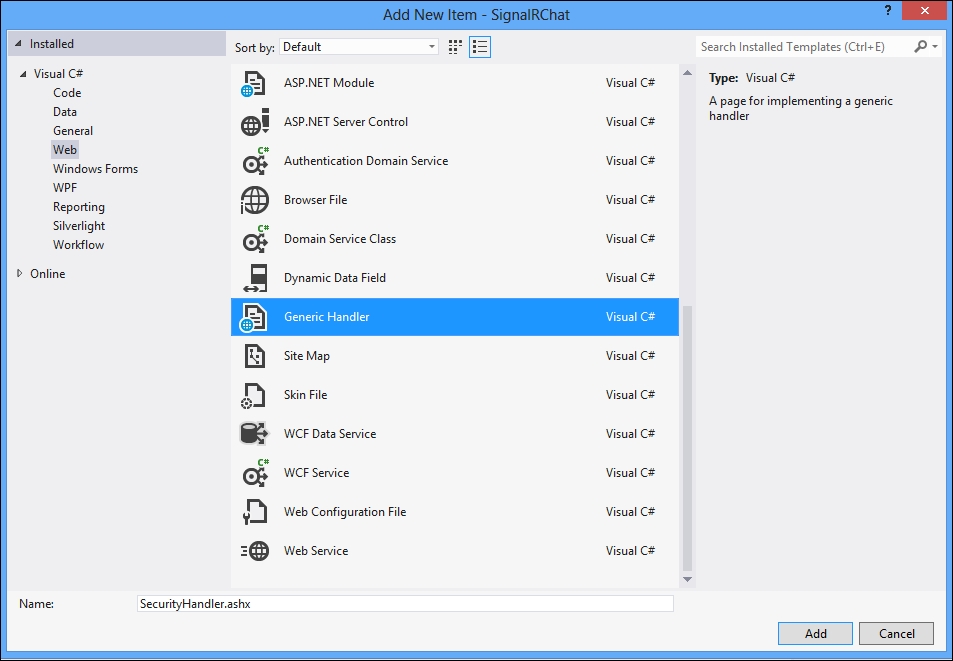953x661 pixels.
Task: Click the Cancel button
Action: click(896, 633)
